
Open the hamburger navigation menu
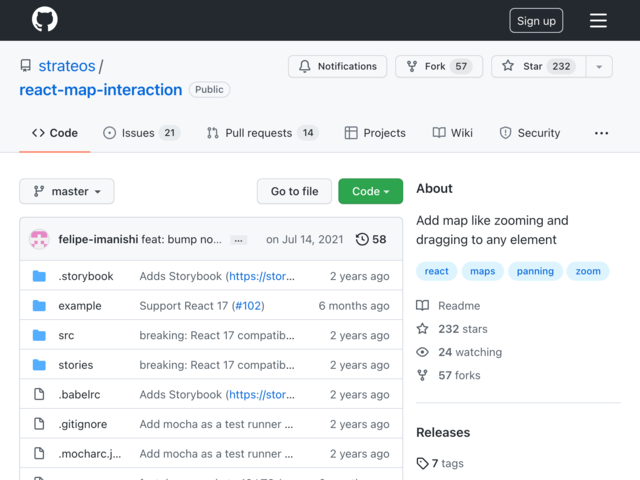coord(598,20)
